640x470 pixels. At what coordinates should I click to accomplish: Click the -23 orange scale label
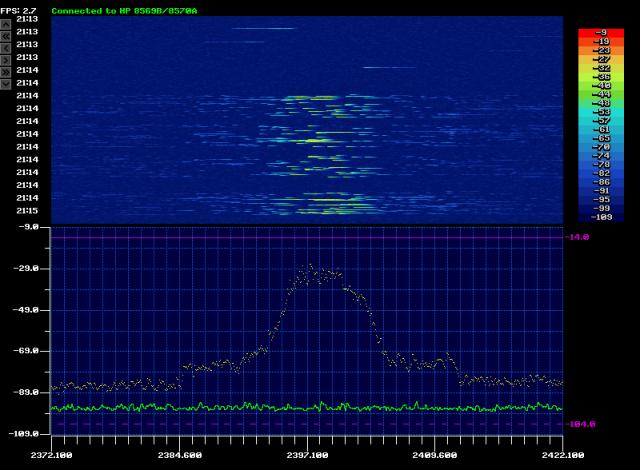coord(602,51)
